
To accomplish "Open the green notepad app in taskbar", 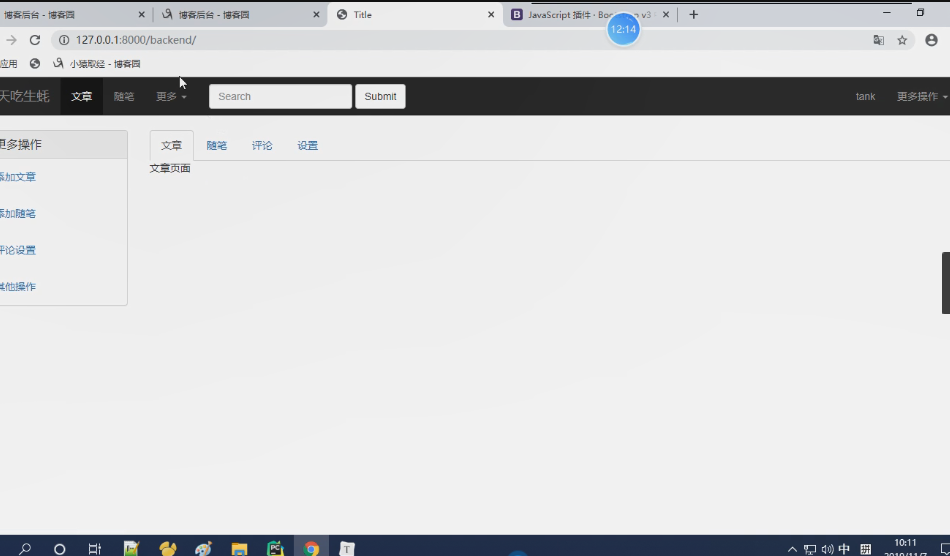I will [x=131, y=549].
